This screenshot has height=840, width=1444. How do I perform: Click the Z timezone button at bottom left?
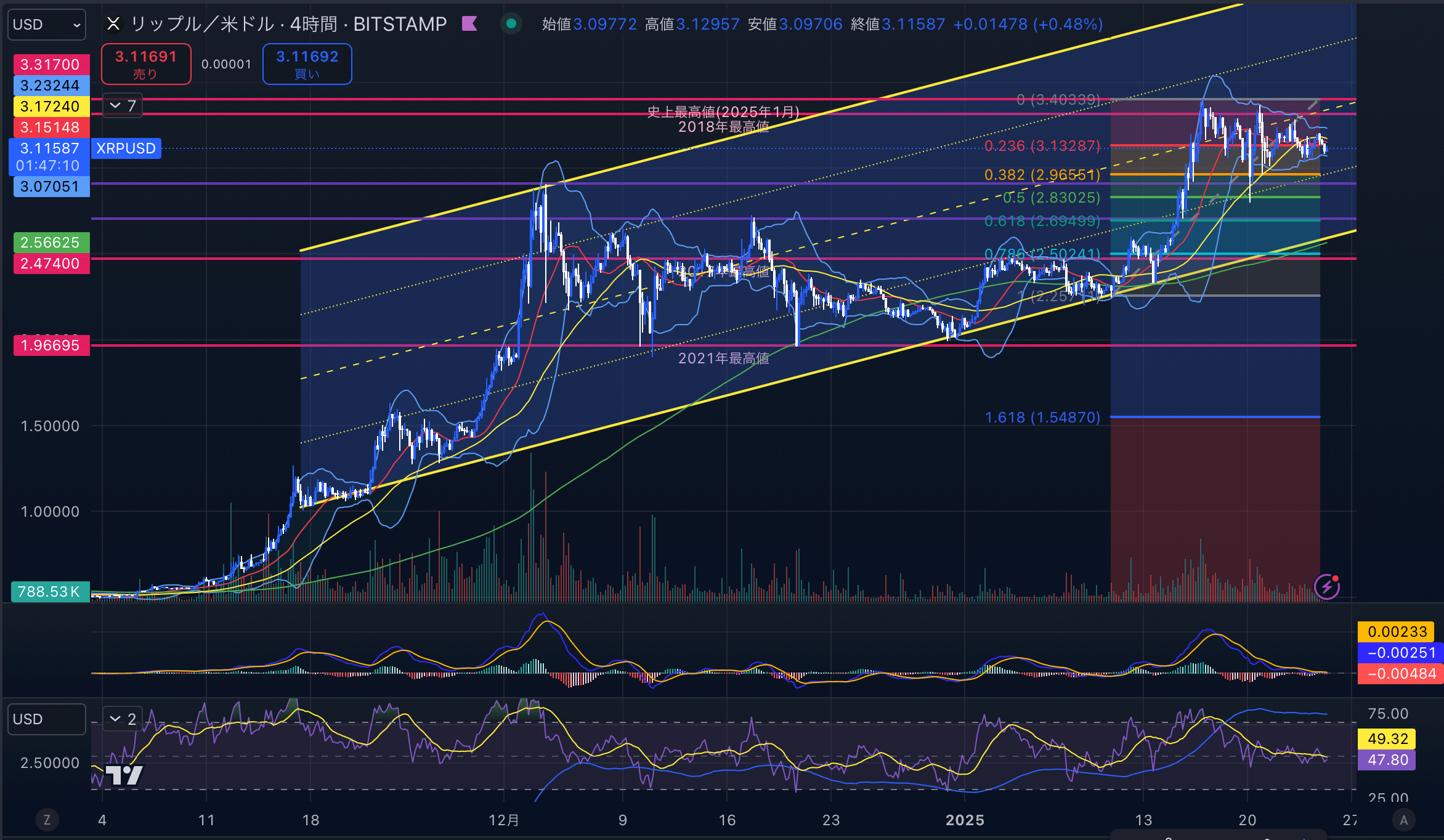click(47, 820)
